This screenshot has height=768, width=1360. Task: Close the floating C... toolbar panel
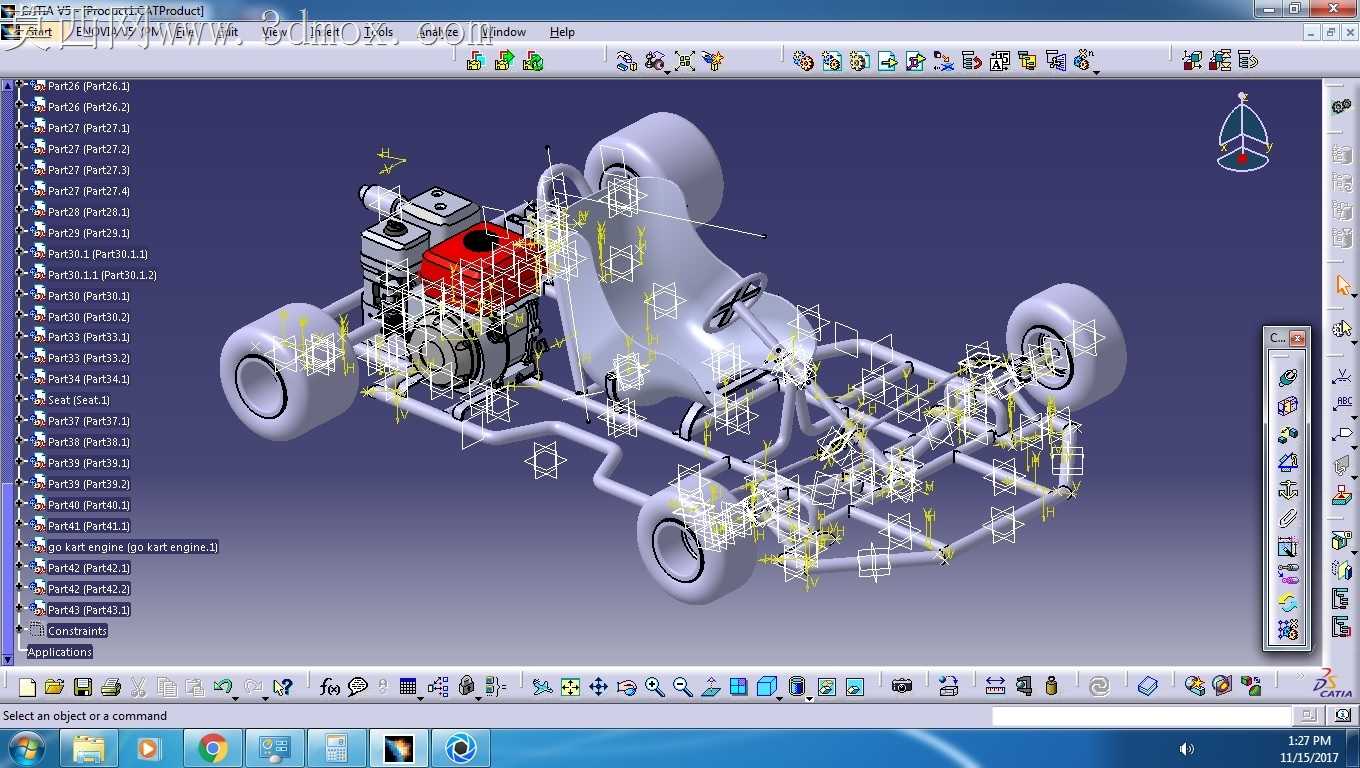(1297, 338)
